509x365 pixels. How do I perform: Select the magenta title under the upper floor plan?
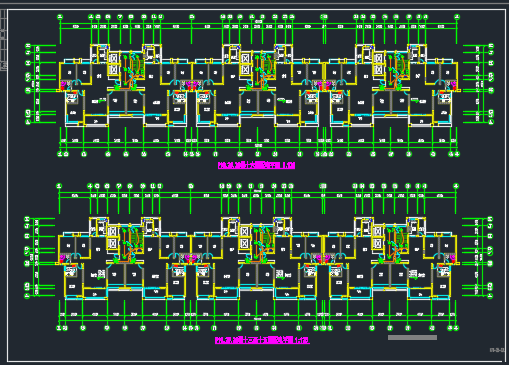coord(256,165)
